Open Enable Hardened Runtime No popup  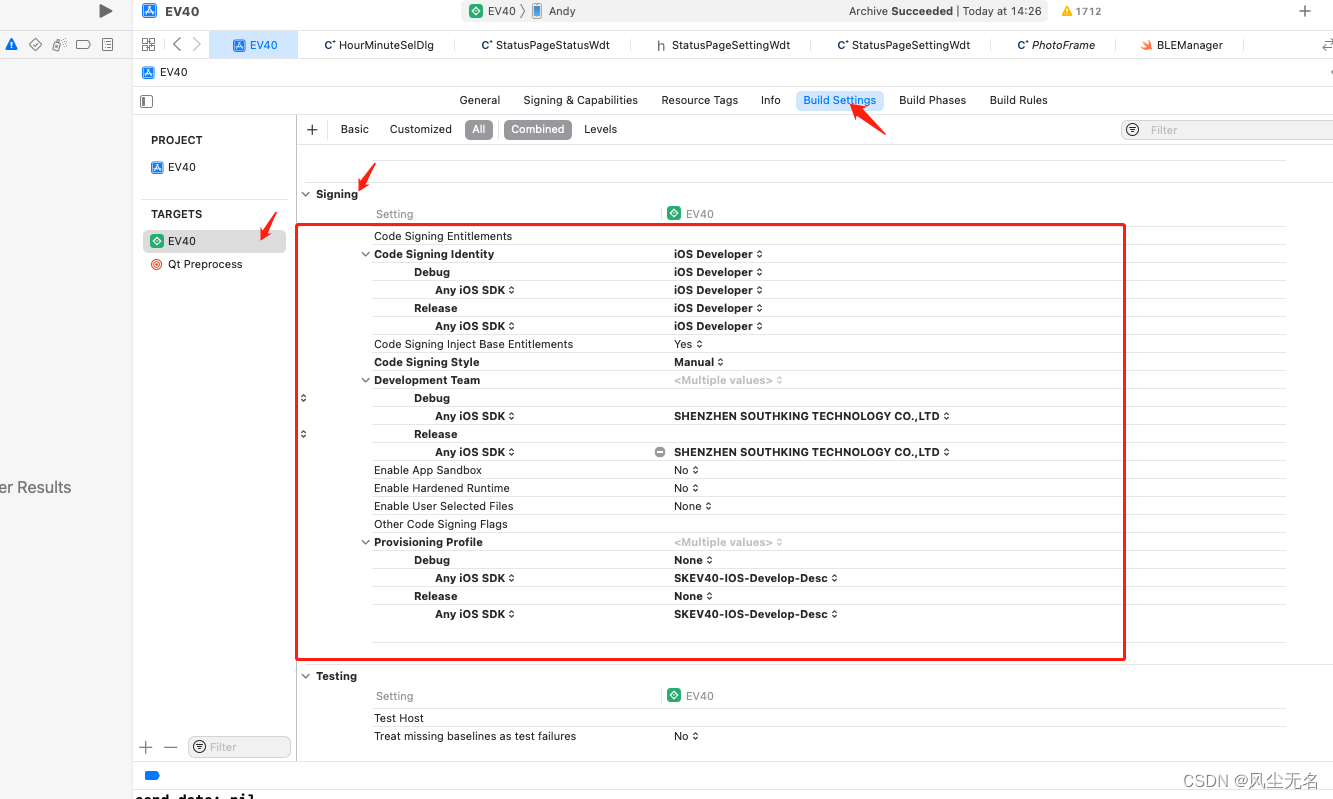pos(686,488)
